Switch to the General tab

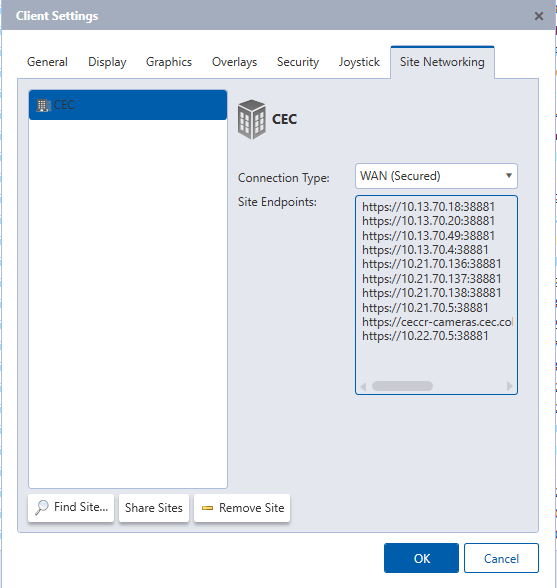(x=47, y=62)
